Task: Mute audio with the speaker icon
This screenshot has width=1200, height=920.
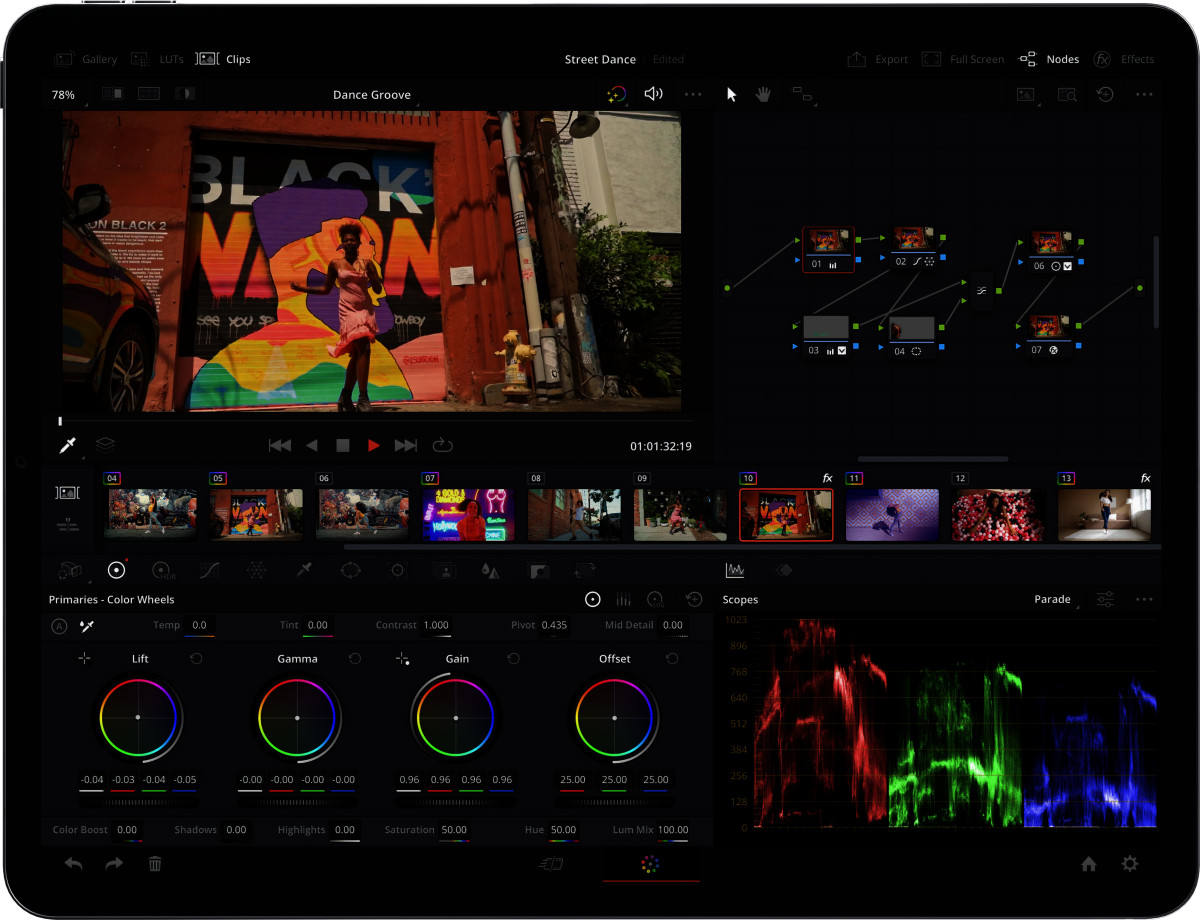Action: (x=653, y=94)
